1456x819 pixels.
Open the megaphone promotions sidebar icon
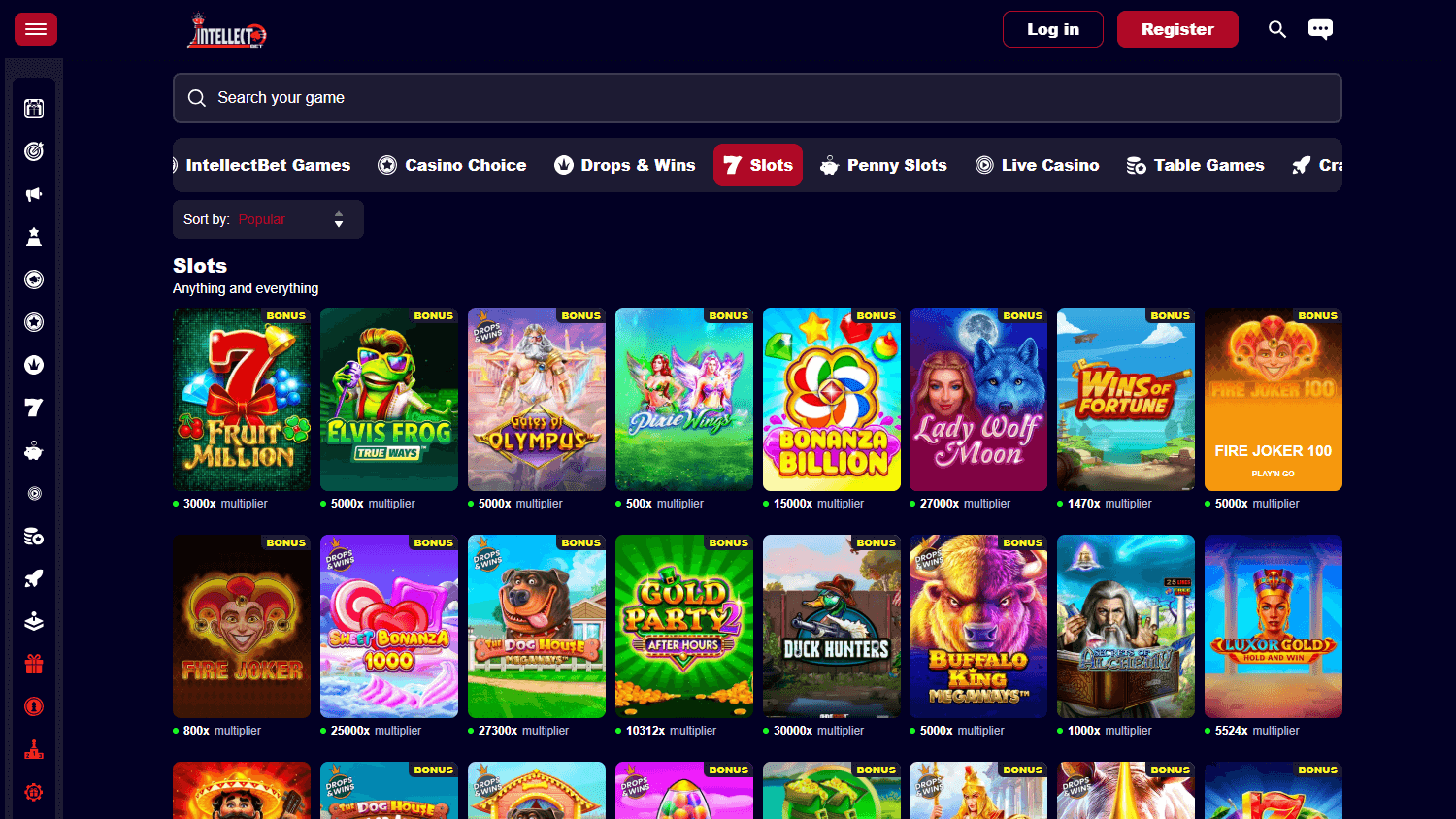tap(34, 194)
